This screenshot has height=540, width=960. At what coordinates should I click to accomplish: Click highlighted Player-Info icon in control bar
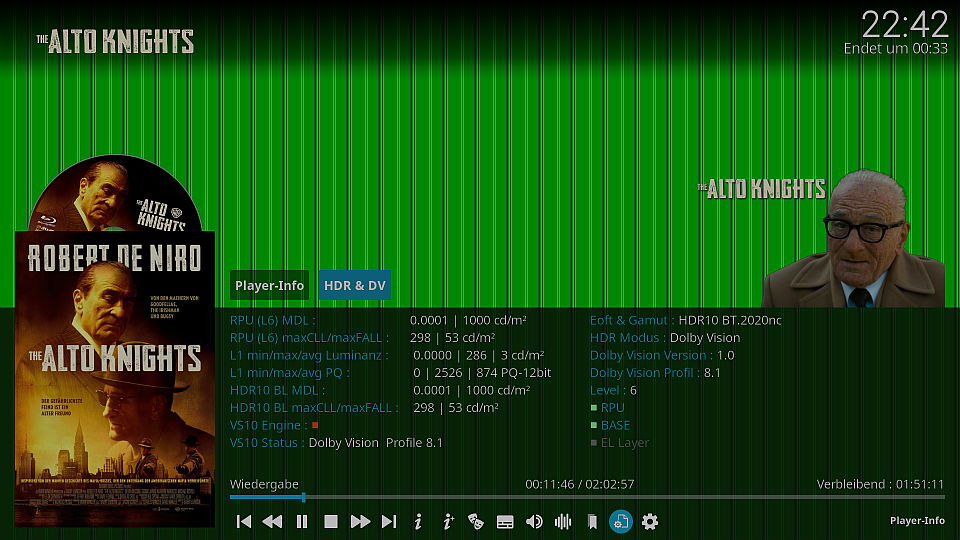[621, 522]
